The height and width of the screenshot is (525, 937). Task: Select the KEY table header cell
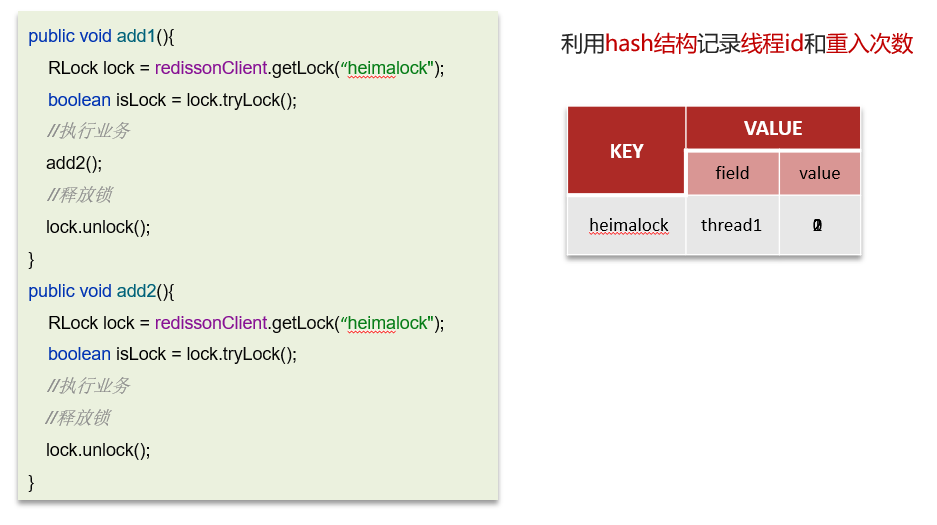[x=626, y=151]
